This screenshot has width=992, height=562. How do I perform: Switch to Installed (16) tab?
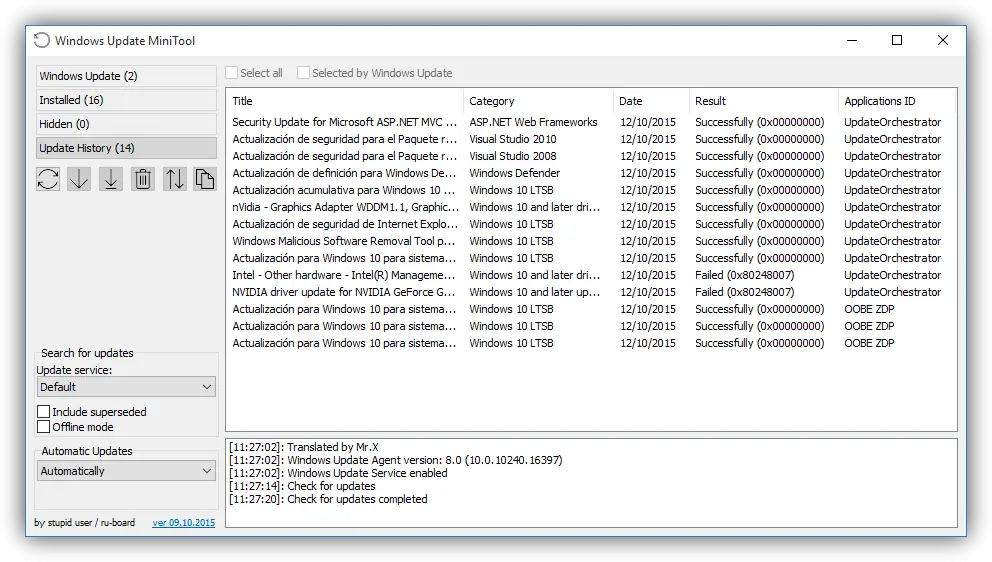[x=126, y=100]
